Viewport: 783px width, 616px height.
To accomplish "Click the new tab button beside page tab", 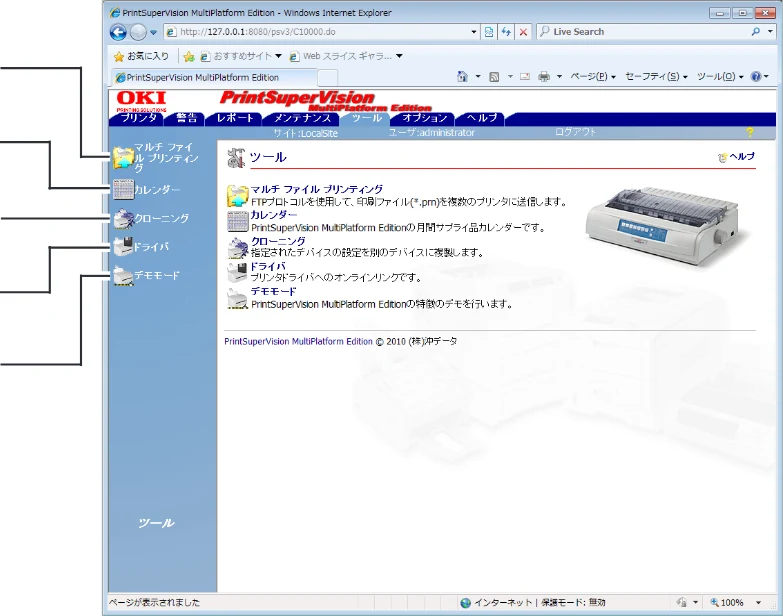I will 328,77.
